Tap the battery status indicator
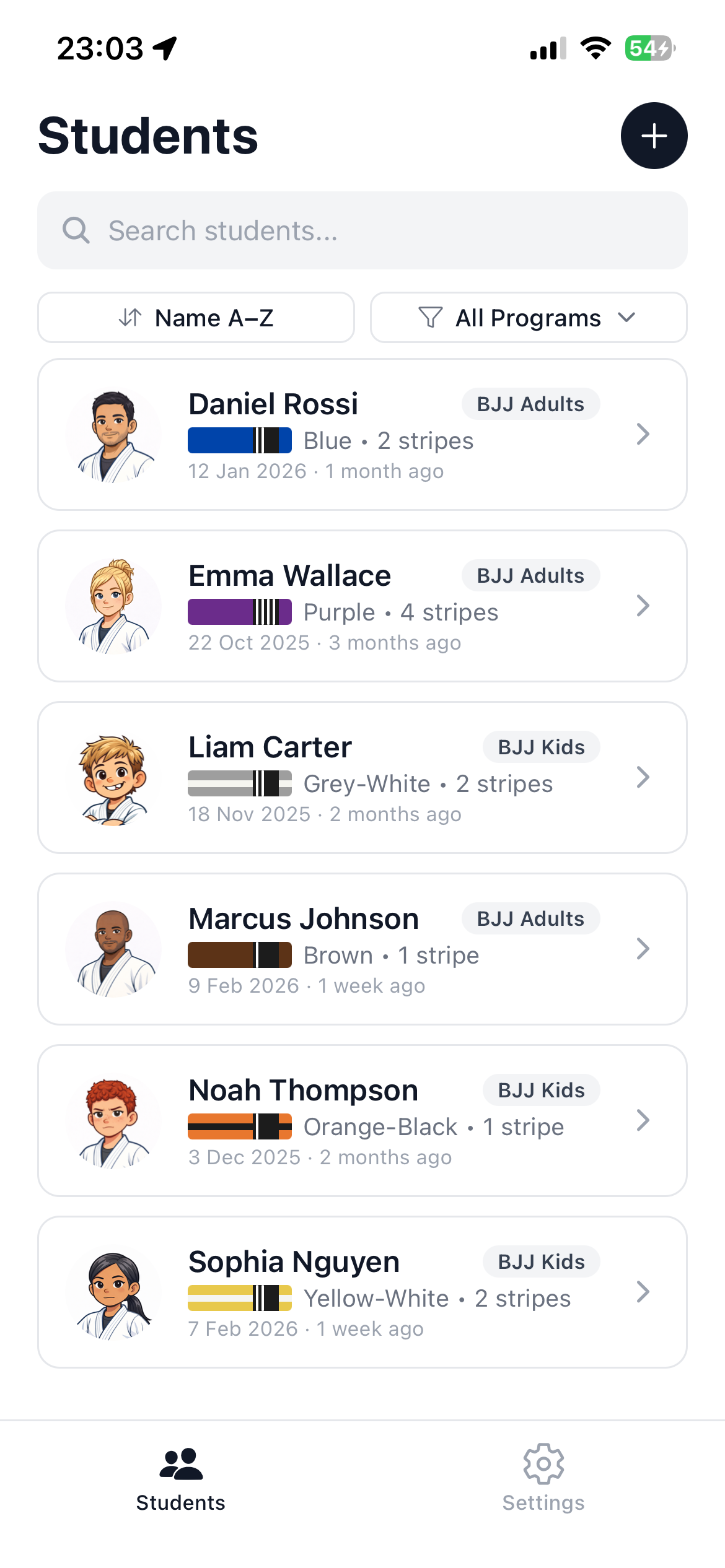Viewport: 725px width, 1568px height. tap(650, 48)
